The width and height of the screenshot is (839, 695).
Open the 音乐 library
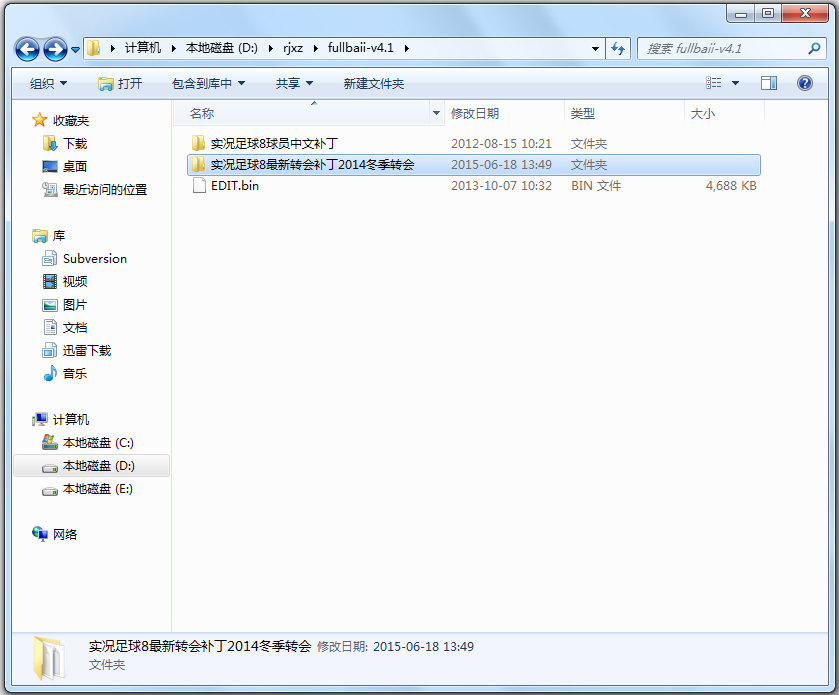(x=74, y=373)
